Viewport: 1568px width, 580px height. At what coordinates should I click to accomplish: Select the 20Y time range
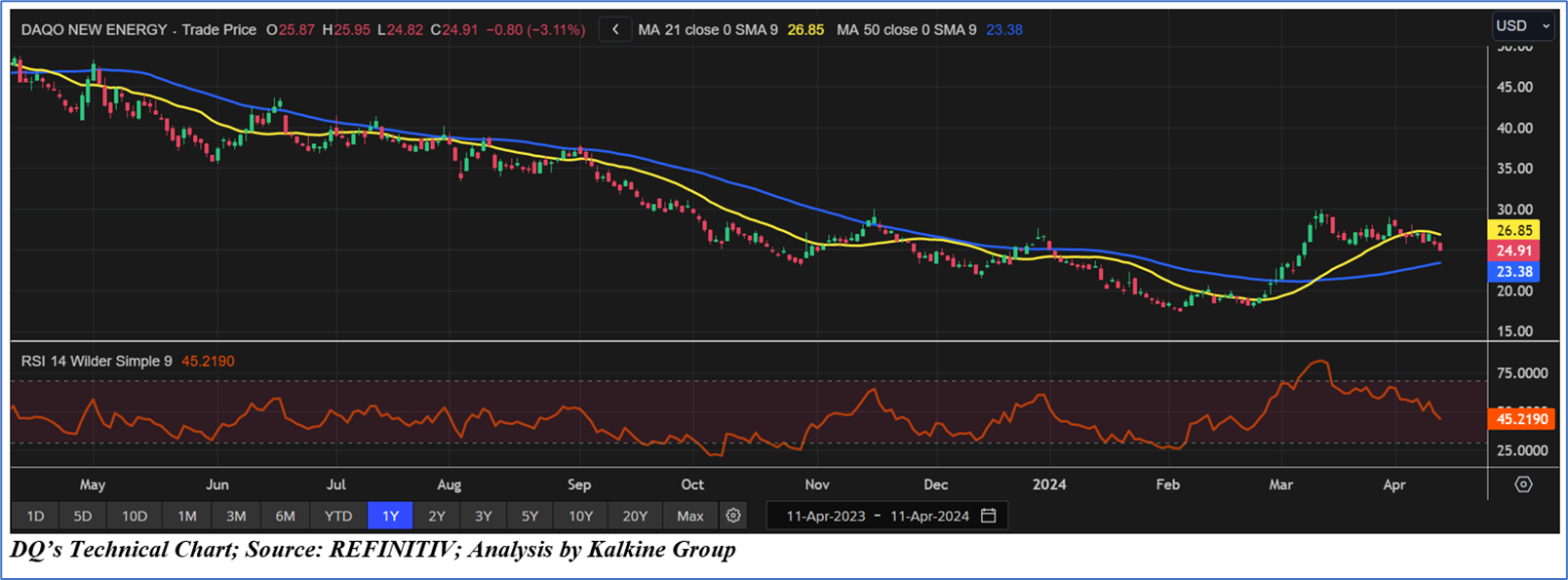(635, 516)
